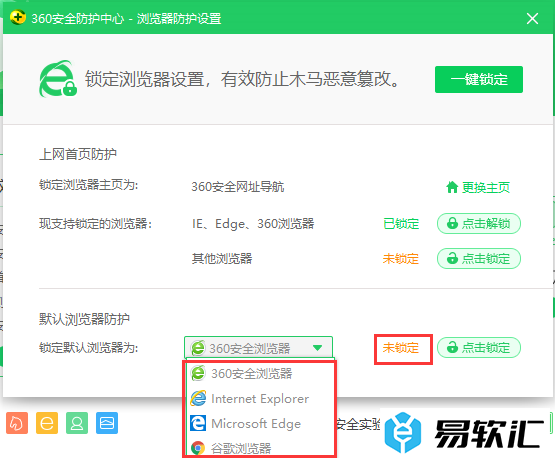Click the orange flame icon below window

click(17, 423)
